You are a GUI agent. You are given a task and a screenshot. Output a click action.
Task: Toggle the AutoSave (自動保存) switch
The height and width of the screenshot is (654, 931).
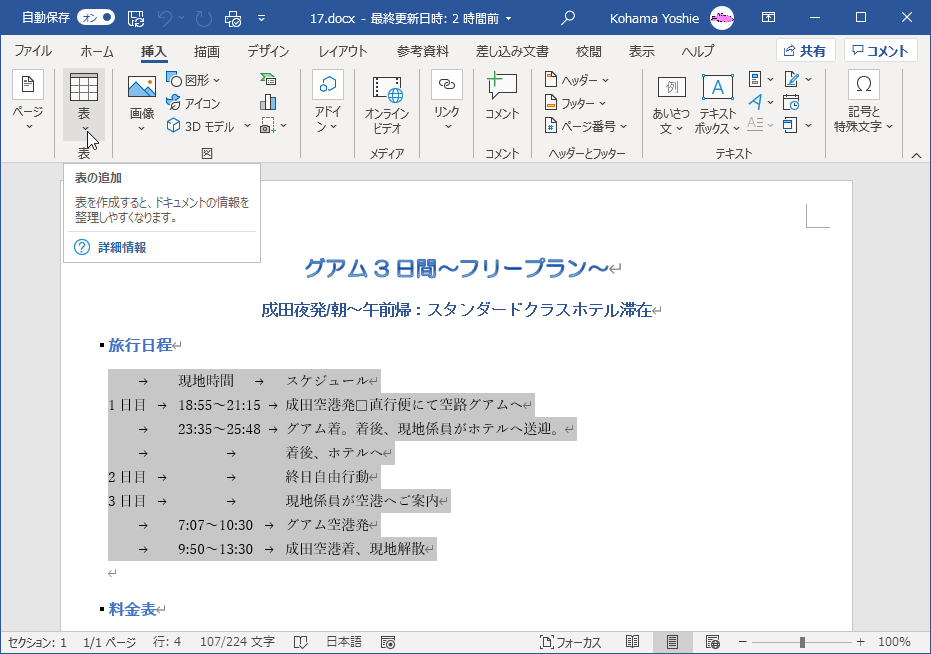click(x=96, y=18)
